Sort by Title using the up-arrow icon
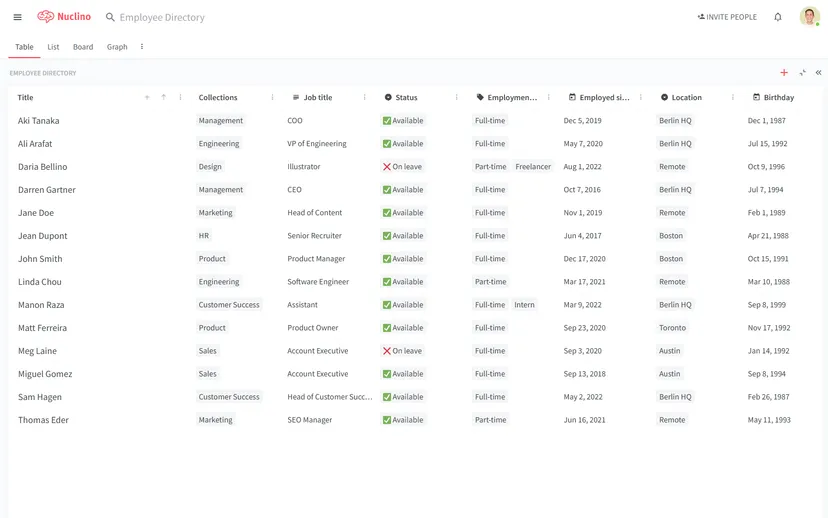Viewport: 828px width, 518px height. 164,97
